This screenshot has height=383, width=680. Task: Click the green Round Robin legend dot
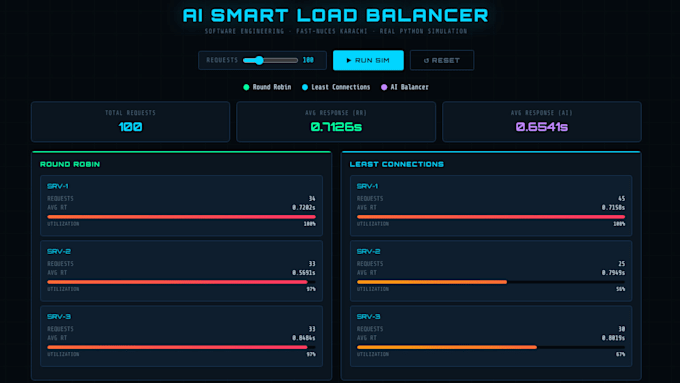pyautogui.click(x=246, y=87)
